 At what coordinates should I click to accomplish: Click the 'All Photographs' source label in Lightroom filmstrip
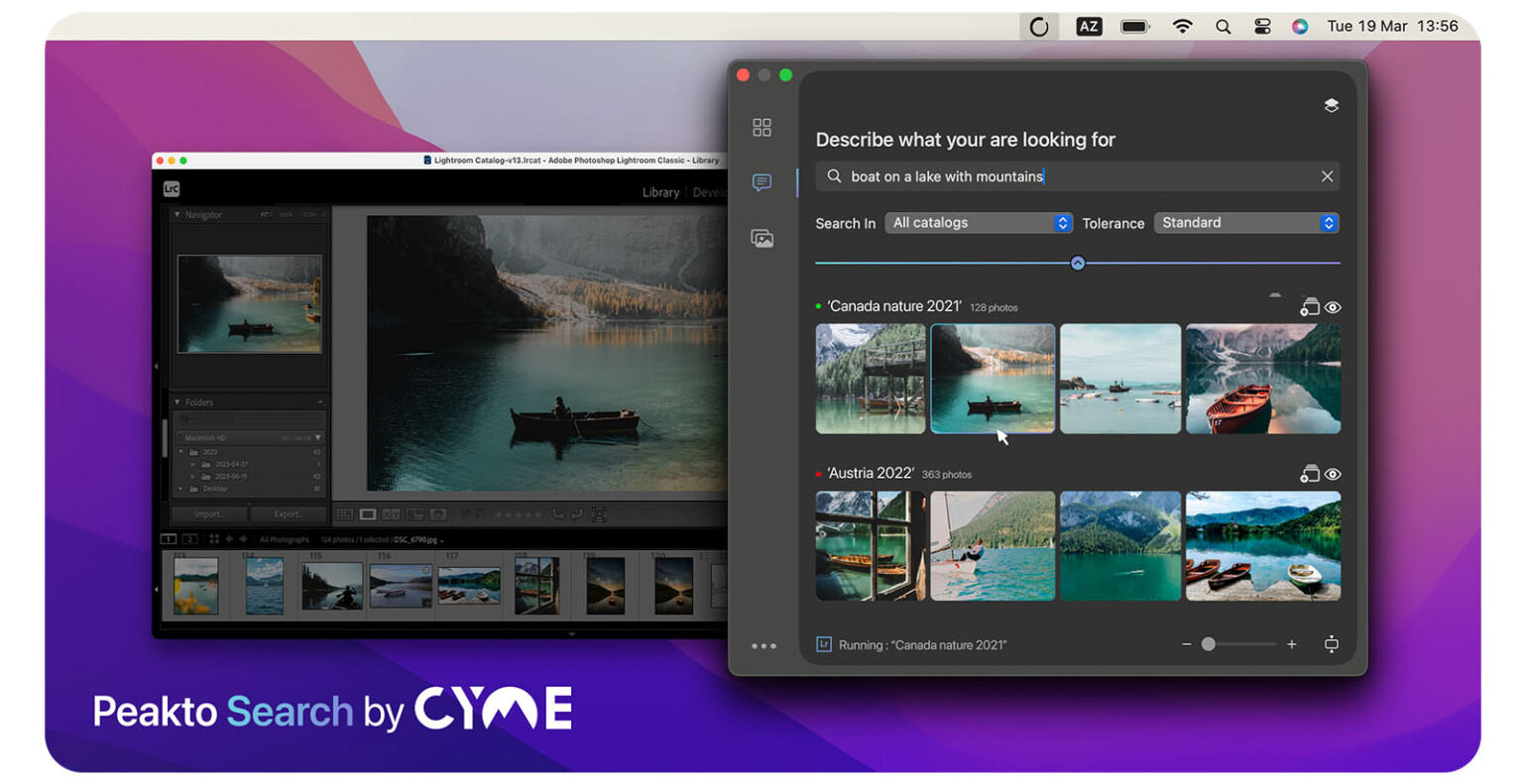click(284, 540)
